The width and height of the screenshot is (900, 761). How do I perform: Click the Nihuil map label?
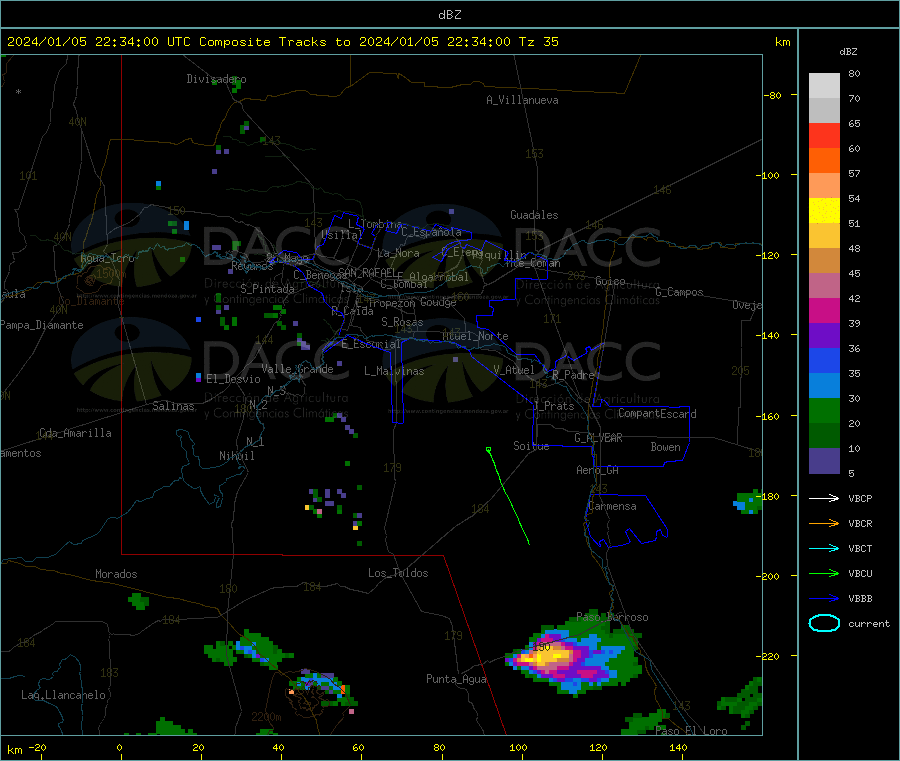[x=236, y=456]
